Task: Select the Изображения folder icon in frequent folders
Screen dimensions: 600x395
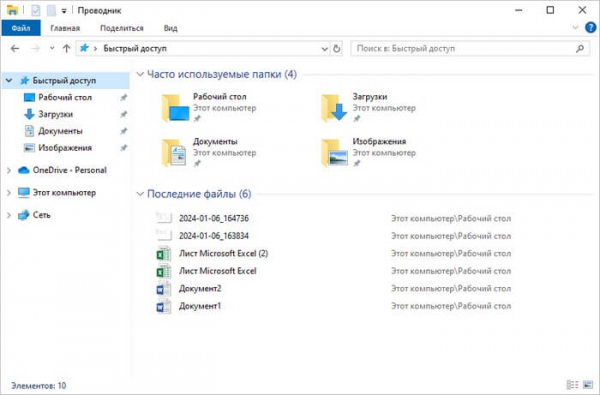Action: (334, 153)
